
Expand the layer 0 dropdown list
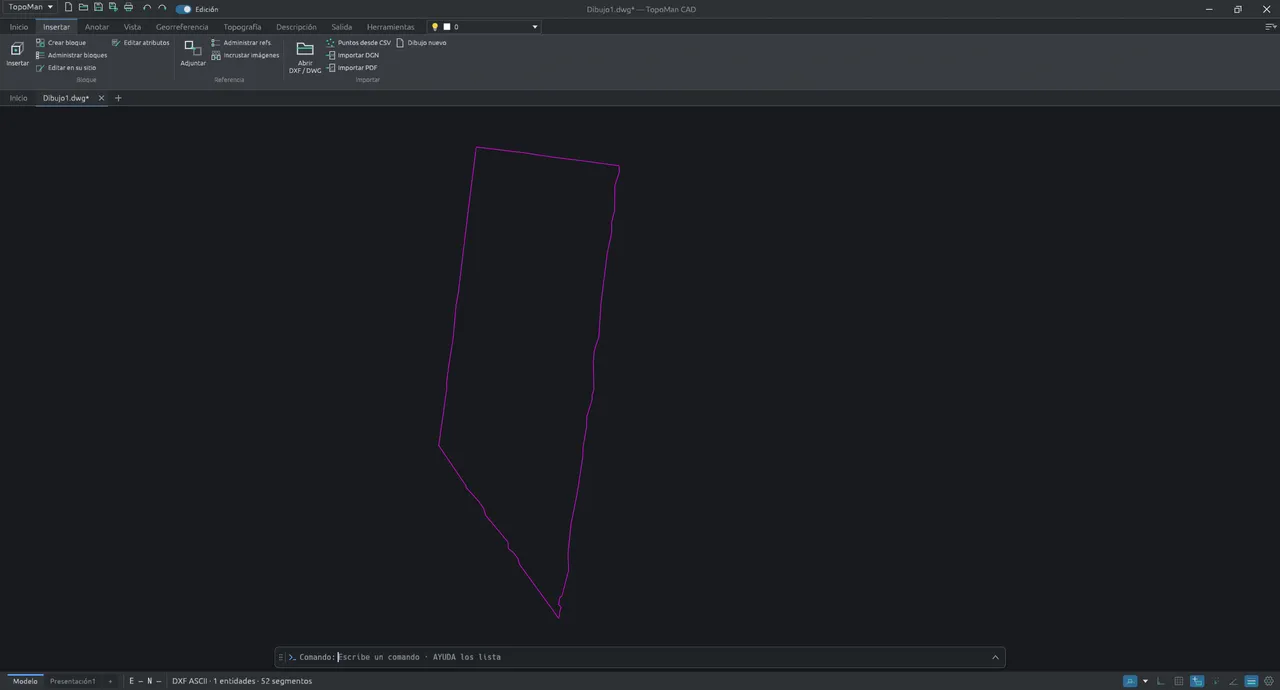(535, 27)
